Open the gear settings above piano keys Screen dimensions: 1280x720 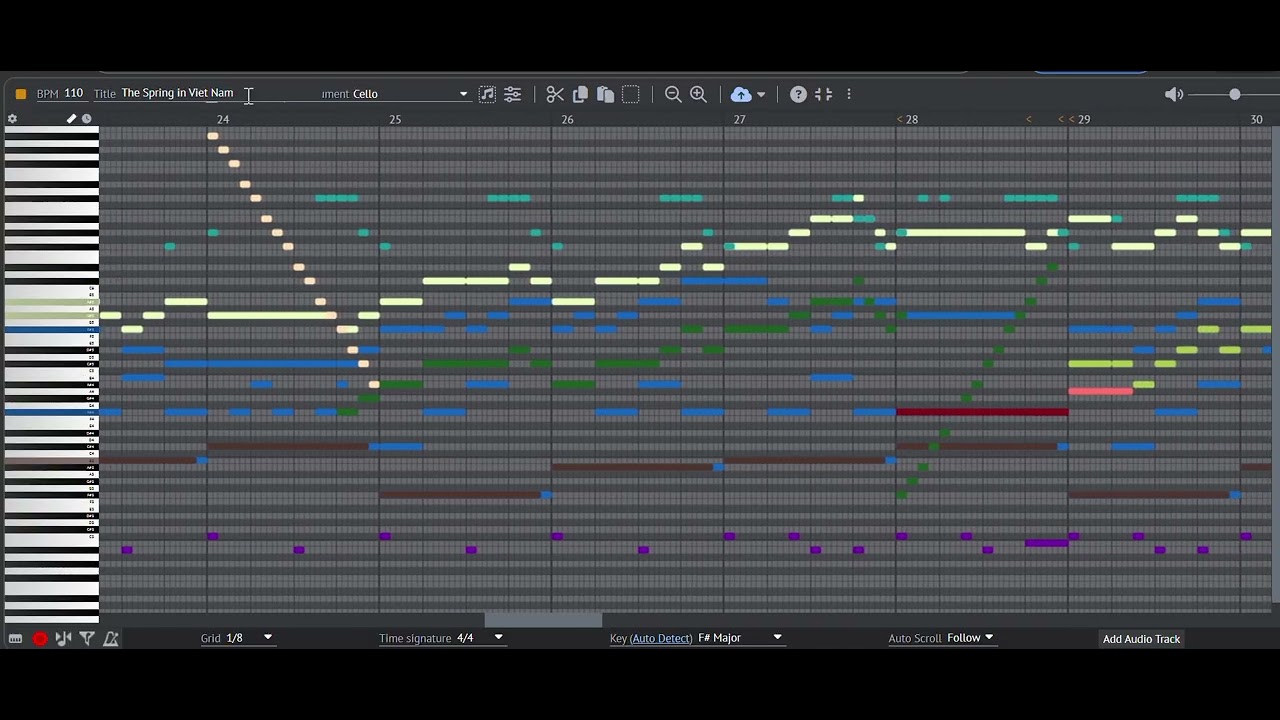click(x=12, y=119)
